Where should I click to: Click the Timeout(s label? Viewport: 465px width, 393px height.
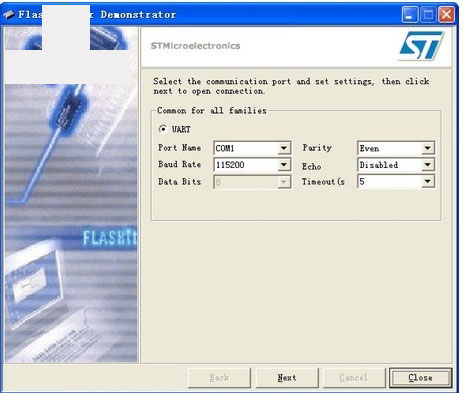[323, 182]
